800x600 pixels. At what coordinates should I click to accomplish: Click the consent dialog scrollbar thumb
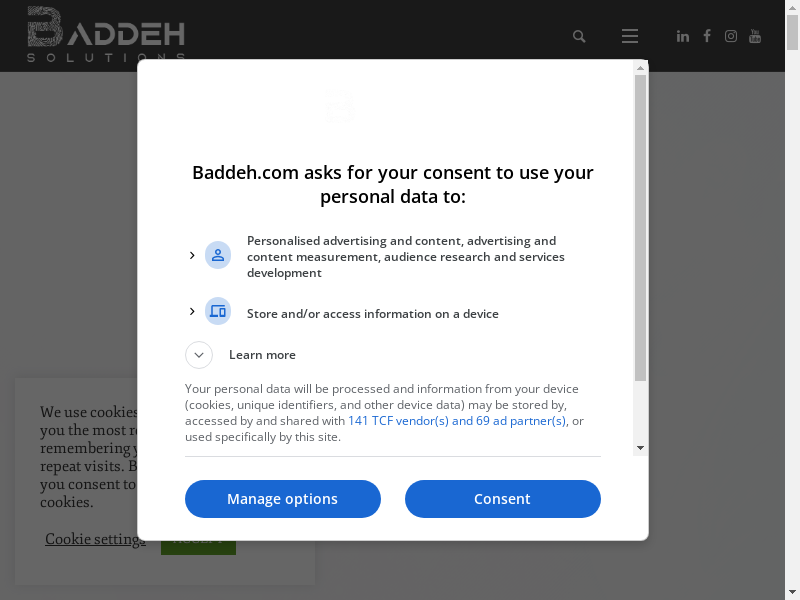pos(640,228)
